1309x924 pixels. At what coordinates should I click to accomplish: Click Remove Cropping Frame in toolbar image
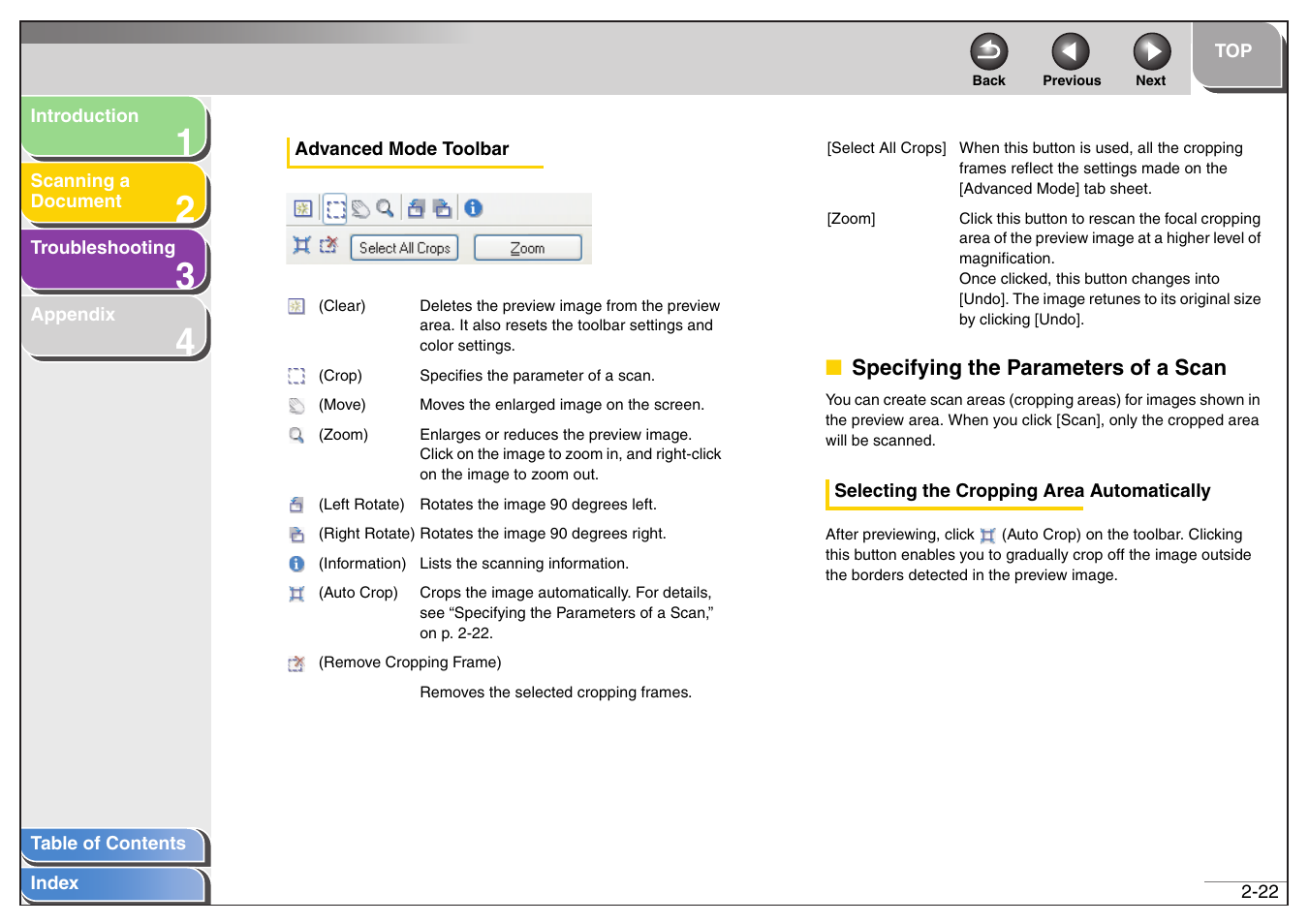click(329, 245)
